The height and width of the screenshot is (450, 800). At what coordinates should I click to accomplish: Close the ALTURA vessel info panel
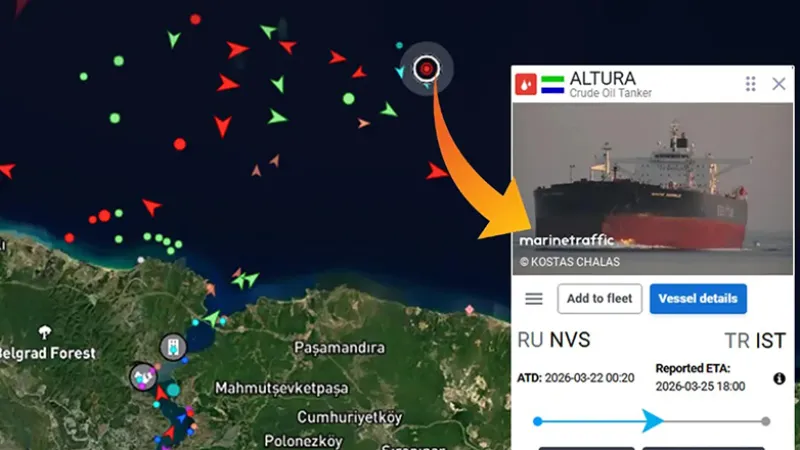pyautogui.click(x=779, y=84)
